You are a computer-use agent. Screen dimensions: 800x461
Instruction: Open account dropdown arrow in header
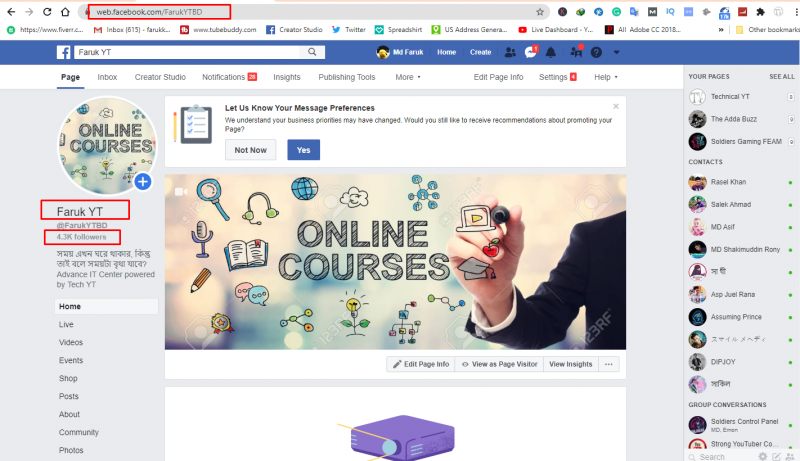[x=616, y=52]
